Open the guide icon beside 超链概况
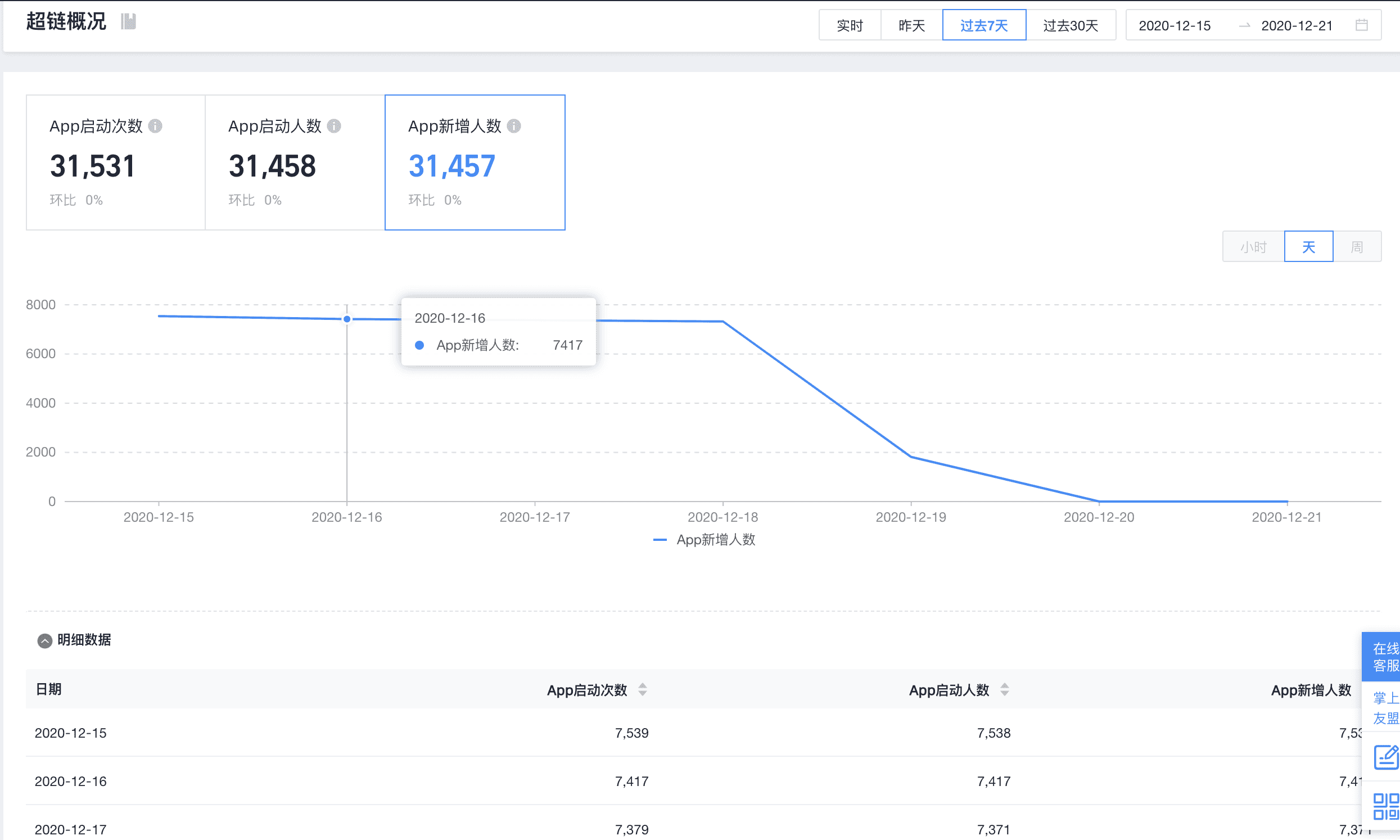The height and width of the screenshot is (840, 1400). [128, 22]
